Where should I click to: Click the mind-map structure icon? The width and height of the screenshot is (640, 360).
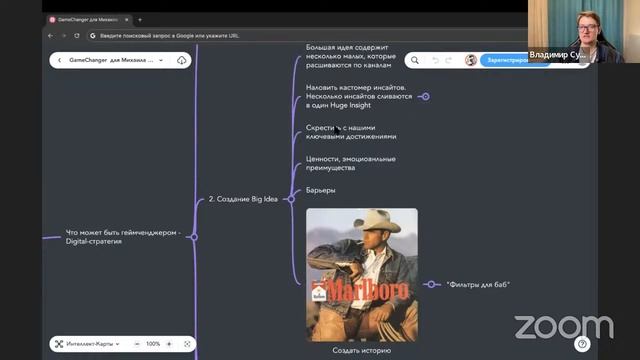point(59,344)
